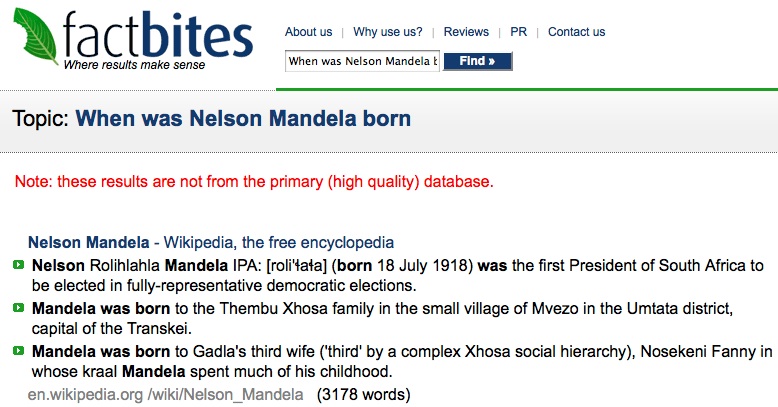The height and width of the screenshot is (407, 778).
Task: Click the snippet about the first President of South Africa
Action: 397,275
